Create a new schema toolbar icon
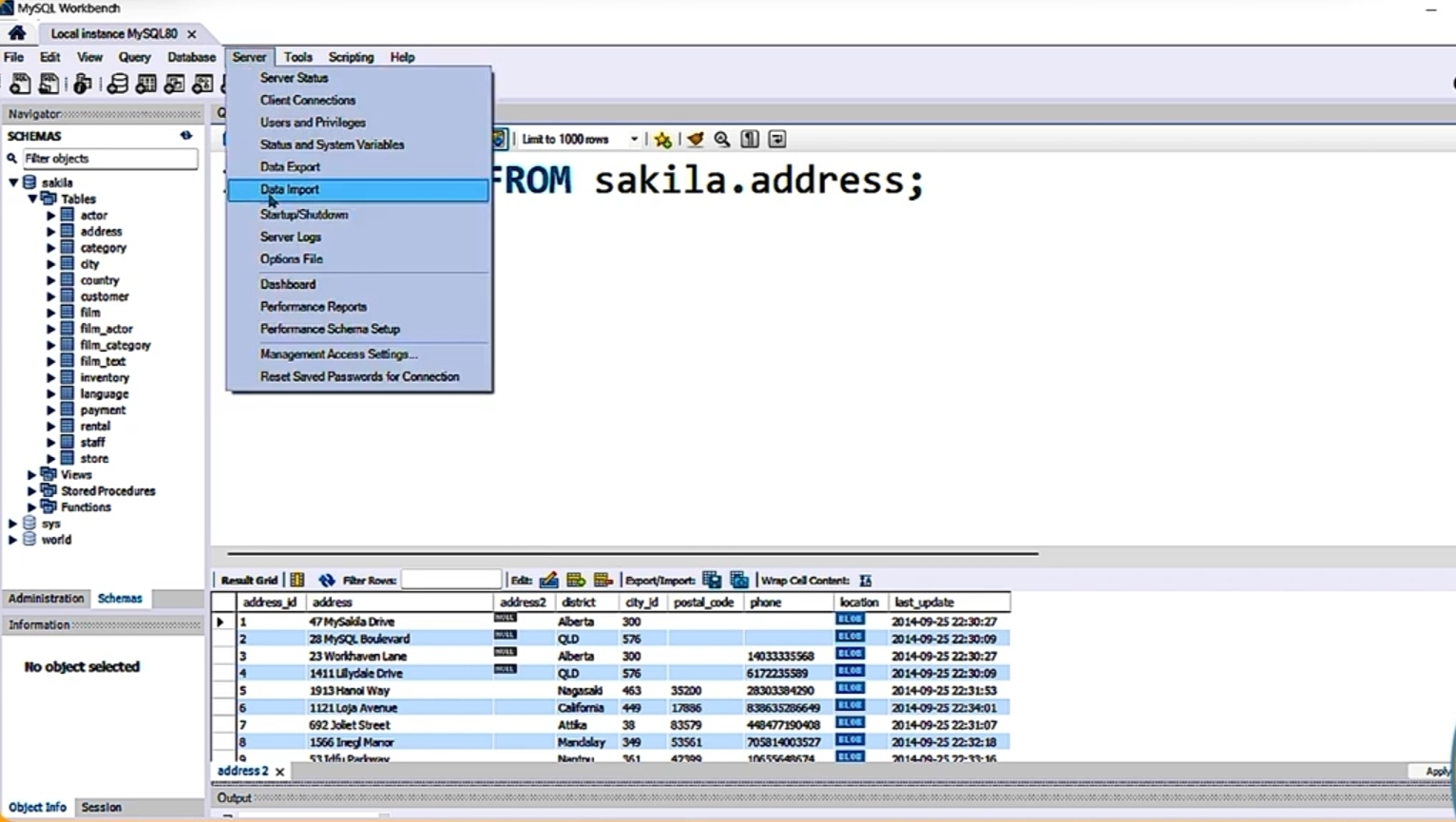This screenshot has width=1456, height=822. click(x=117, y=85)
